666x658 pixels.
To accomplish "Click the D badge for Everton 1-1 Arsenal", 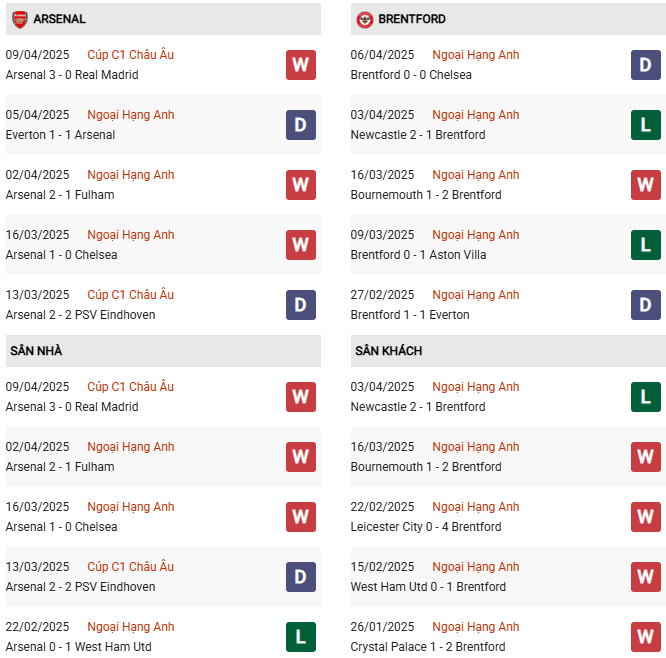I will click(x=300, y=125).
